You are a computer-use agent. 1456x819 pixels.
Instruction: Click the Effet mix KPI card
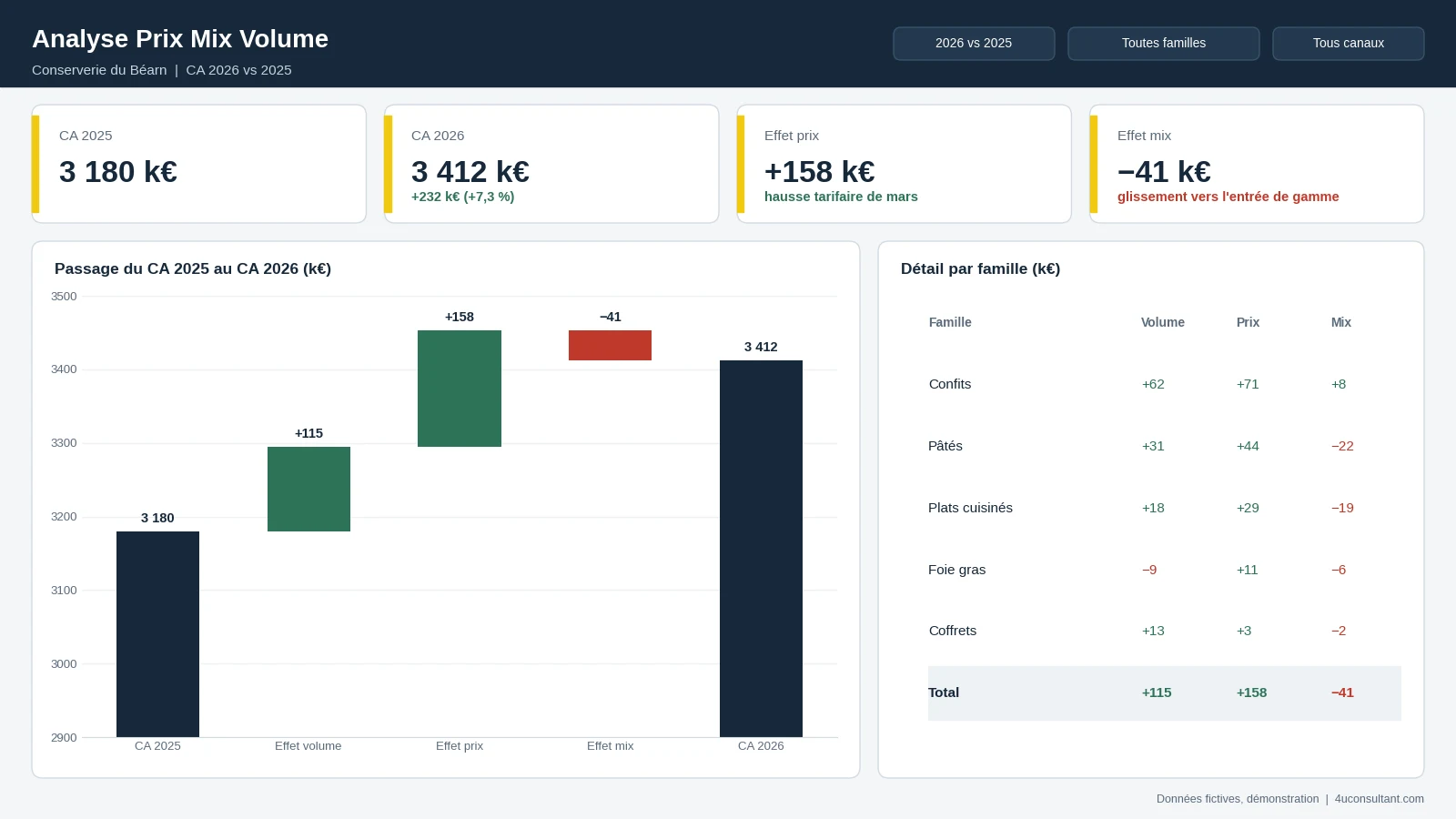pyautogui.click(x=1257, y=164)
